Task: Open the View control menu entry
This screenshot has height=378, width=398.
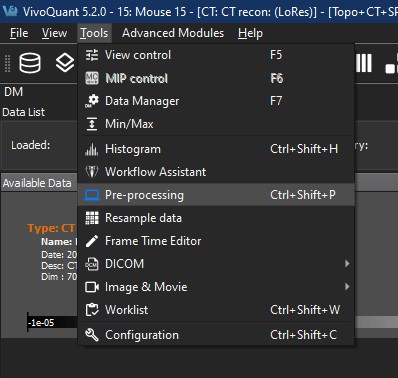Action: [216, 55]
